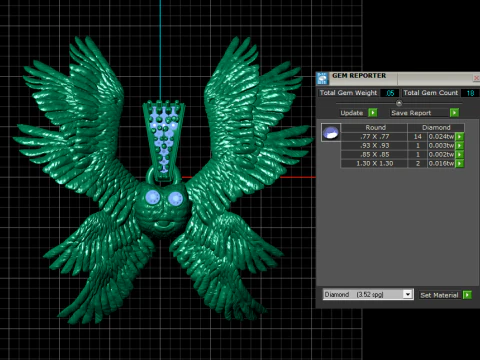Image resolution: width=480 pixels, height=360 pixels.
Task: Click the Save Report button label
Action: pos(411,113)
